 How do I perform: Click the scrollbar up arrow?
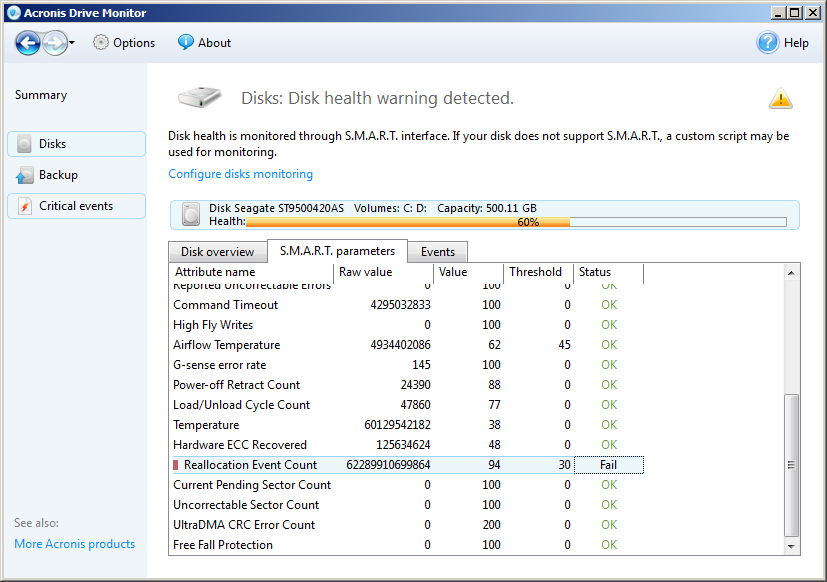[791, 273]
